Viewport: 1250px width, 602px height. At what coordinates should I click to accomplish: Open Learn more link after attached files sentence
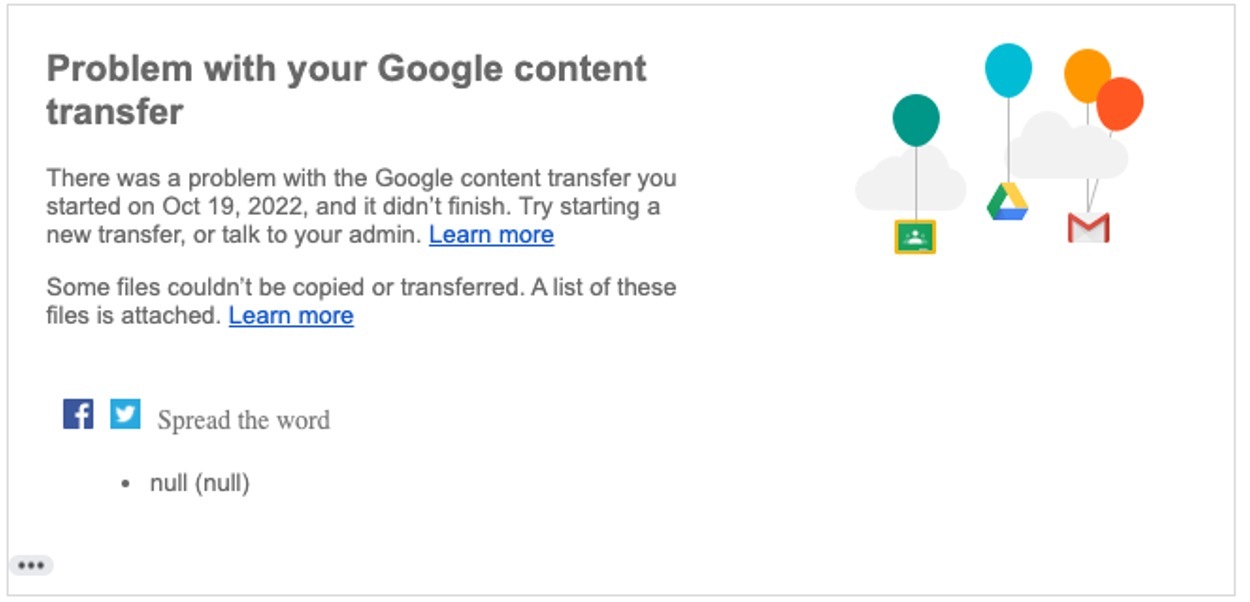pyautogui.click(x=291, y=316)
